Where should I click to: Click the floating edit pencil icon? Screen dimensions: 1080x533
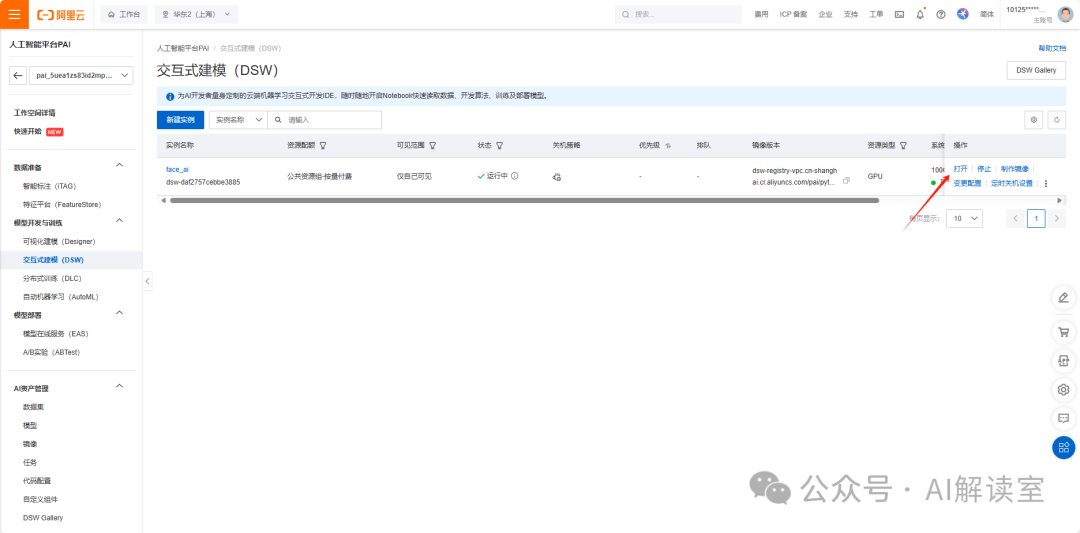(1063, 297)
